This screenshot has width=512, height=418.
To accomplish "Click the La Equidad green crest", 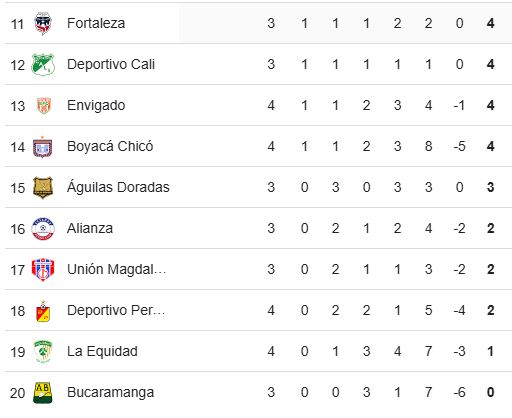I will tap(43, 351).
